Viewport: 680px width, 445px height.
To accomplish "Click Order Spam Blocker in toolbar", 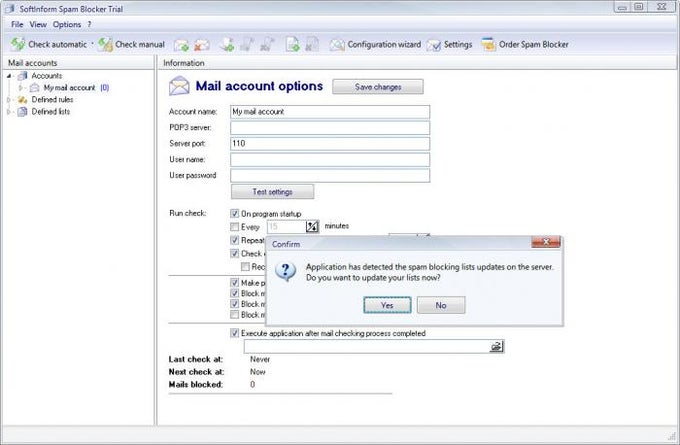I will point(525,44).
